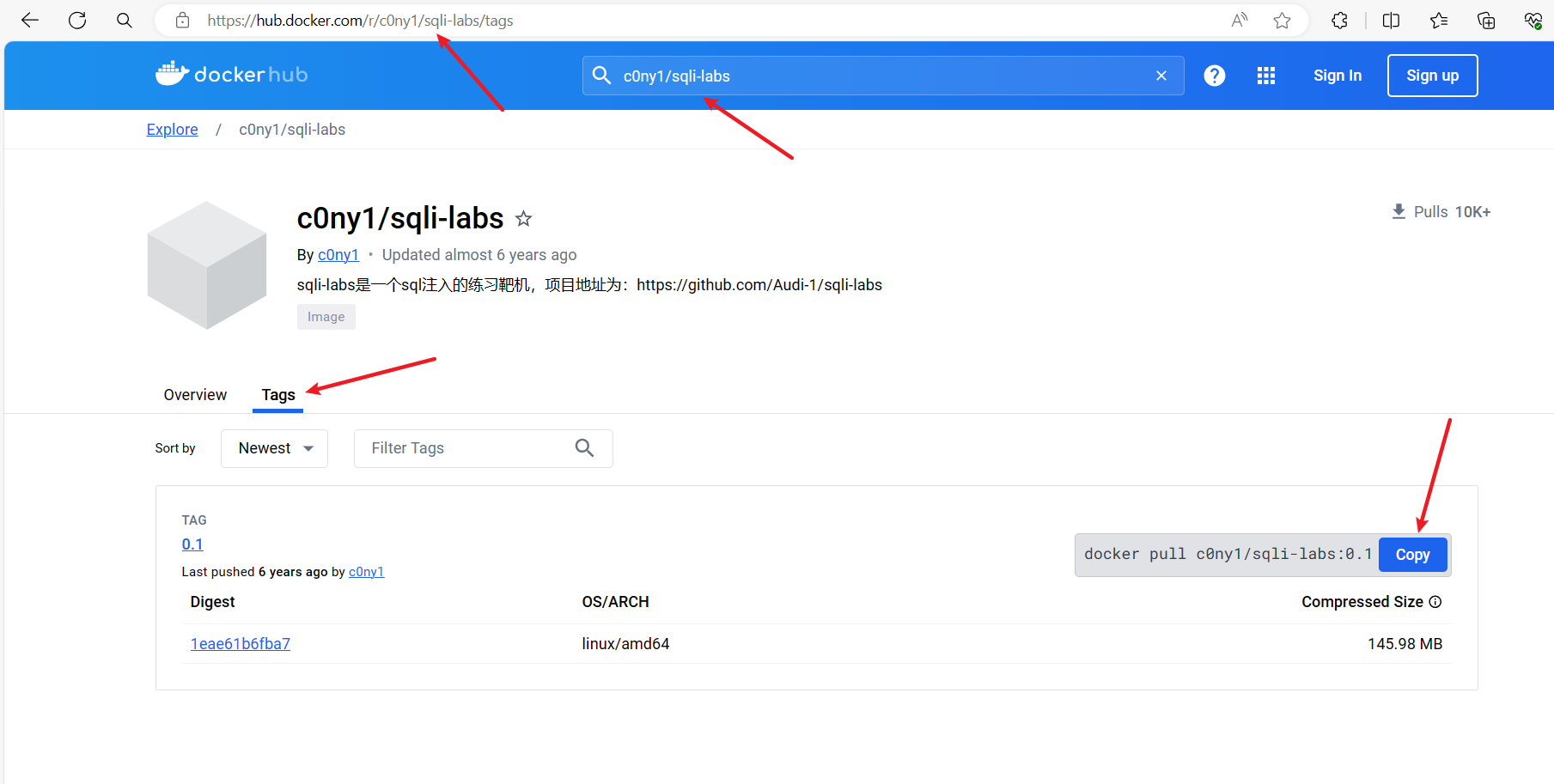This screenshot has width=1554, height=784.
Task: Click the Updated almost 6 years ago text
Action: pyautogui.click(x=479, y=255)
